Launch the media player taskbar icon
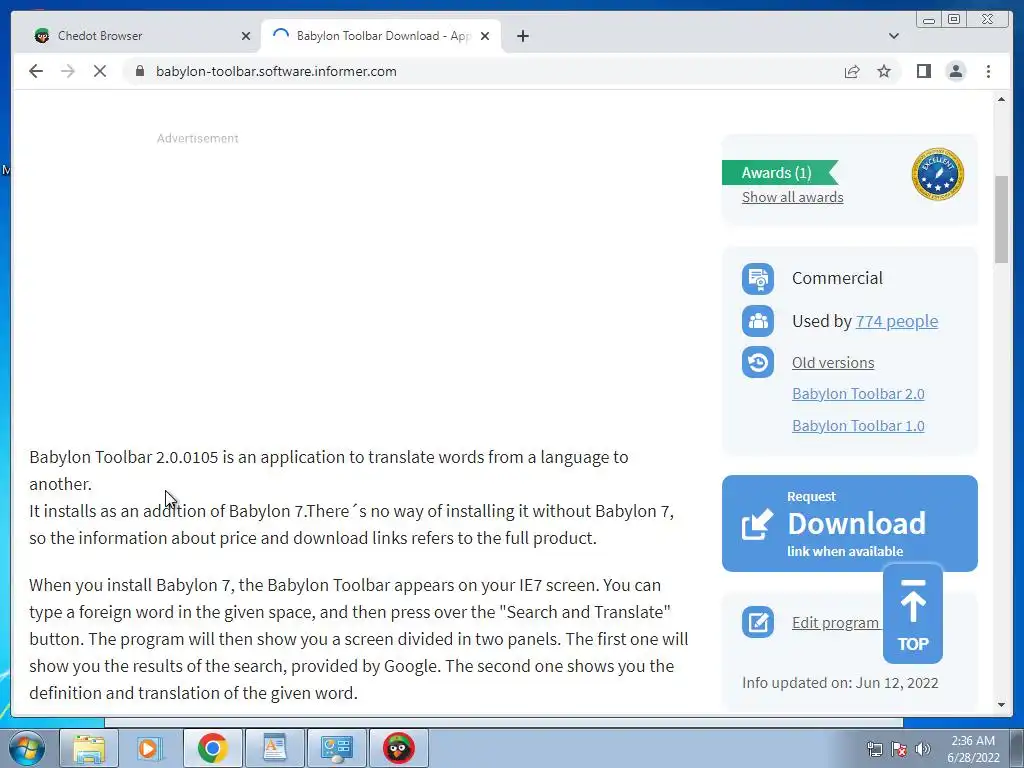 click(x=150, y=748)
